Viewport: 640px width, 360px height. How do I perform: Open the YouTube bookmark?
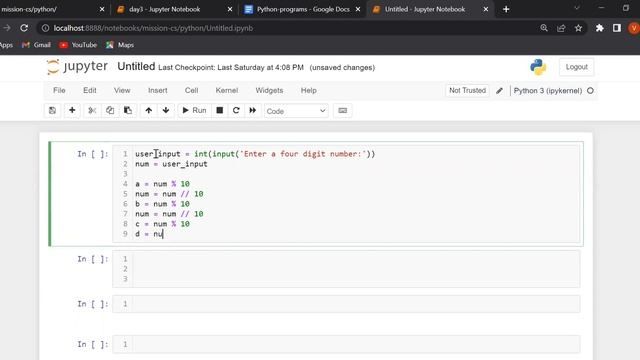tap(78, 45)
